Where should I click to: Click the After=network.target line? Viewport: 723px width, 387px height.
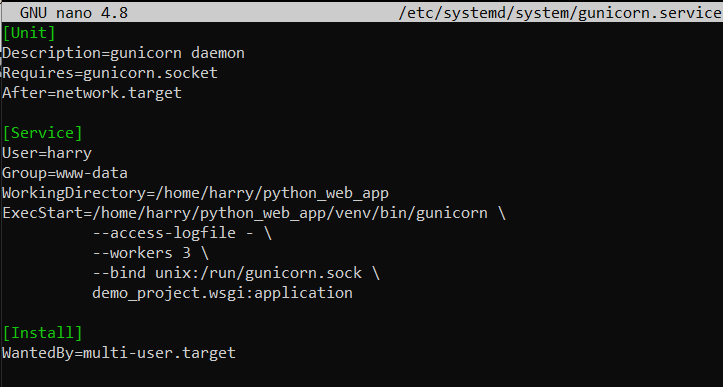(x=92, y=93)
